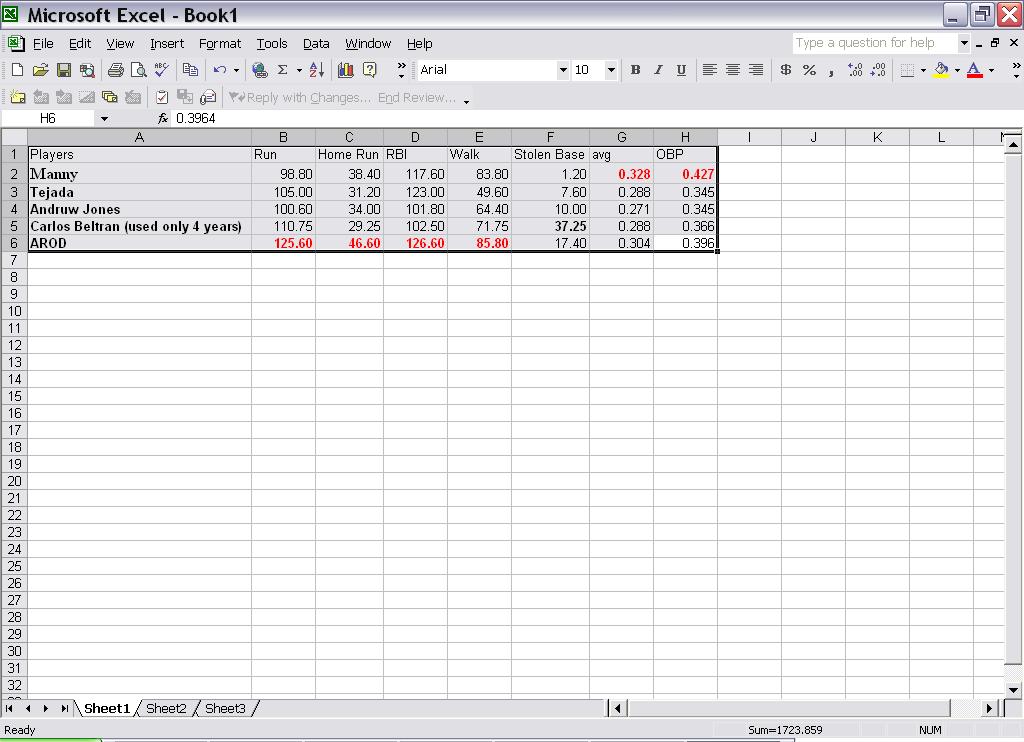Run the Spelling check tool
The width and height of the screenshot is (1024, 742).
[161, 70]
